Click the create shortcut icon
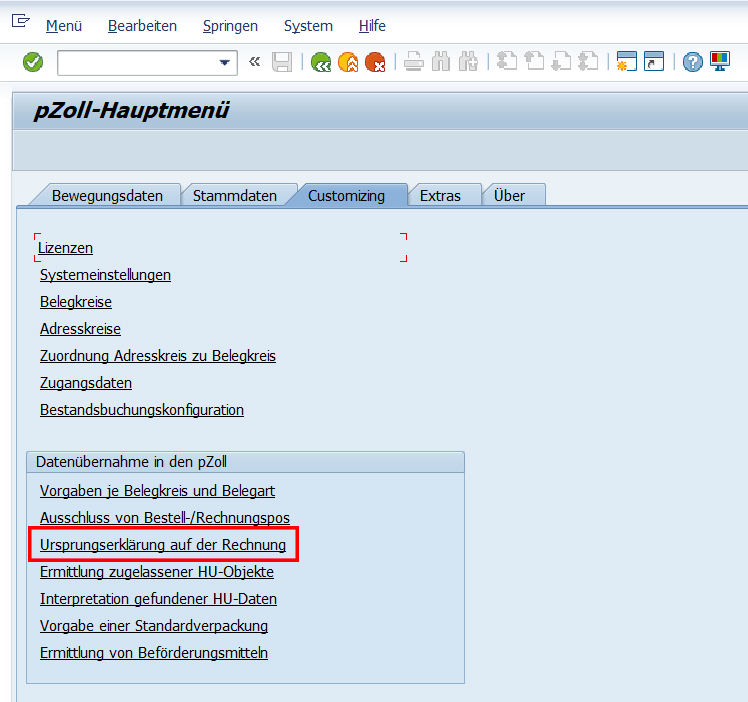The width and height of the screenshot is (748, 702). pyautogui.click(x=654, y=62)
